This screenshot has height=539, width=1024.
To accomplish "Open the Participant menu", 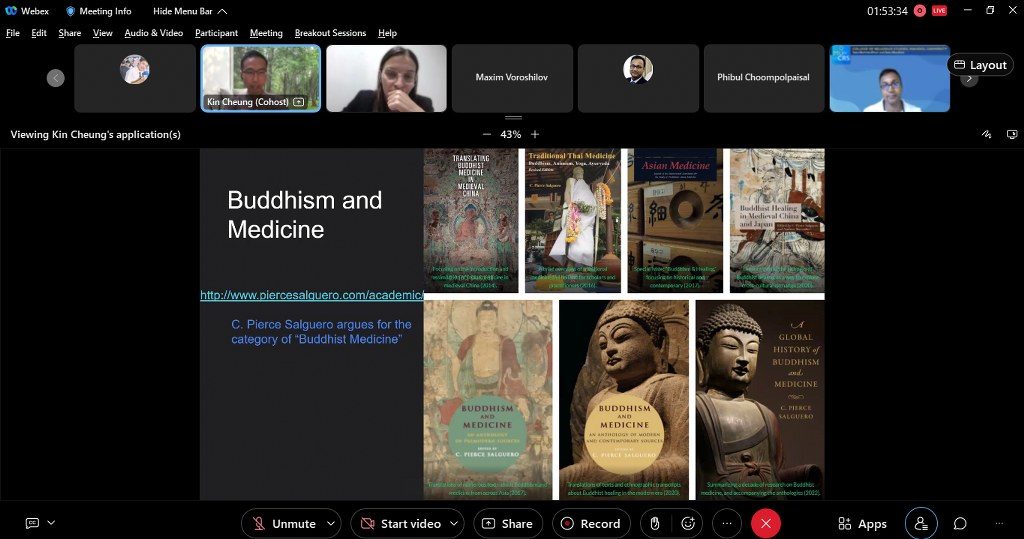I will tap(216, 33).
